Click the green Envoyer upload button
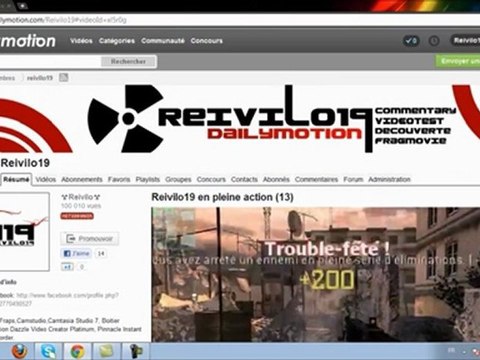 point(458,61)
